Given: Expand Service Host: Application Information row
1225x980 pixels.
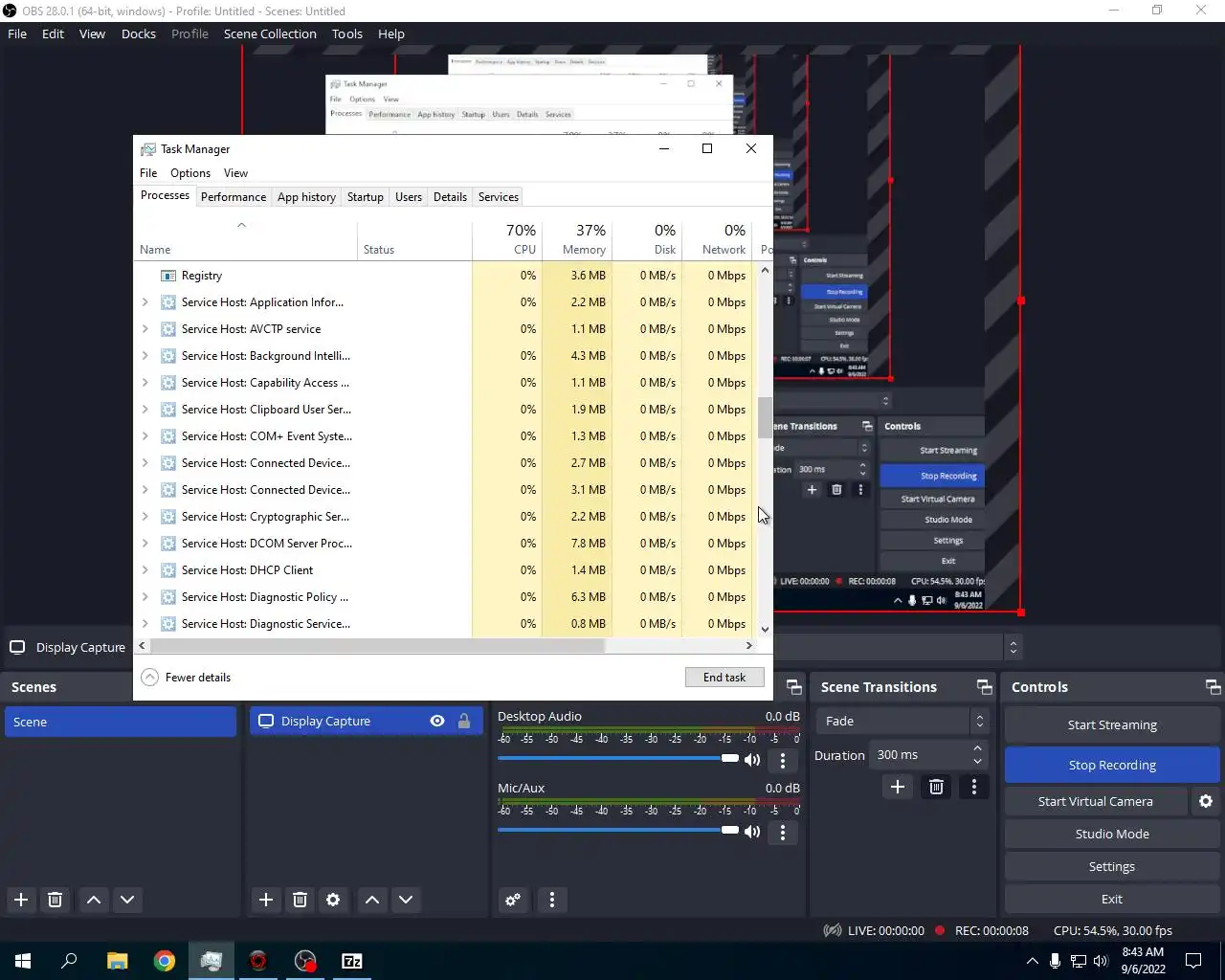Looking at the screenshot, I should [145, 302].
